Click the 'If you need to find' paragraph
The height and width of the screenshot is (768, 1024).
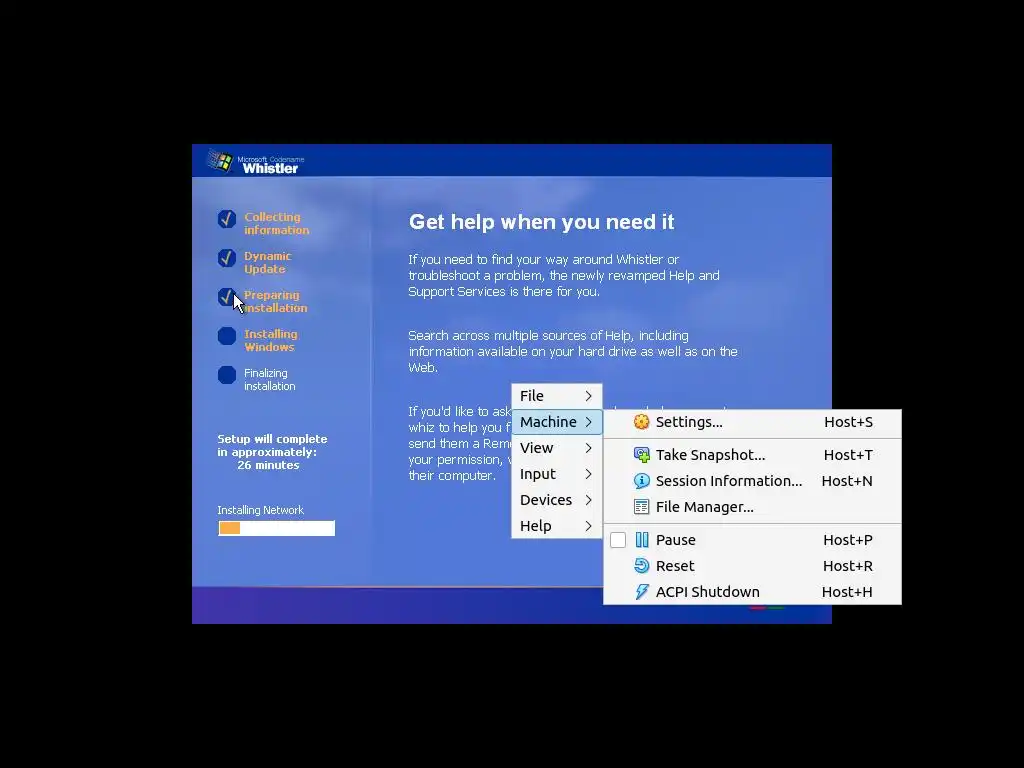pos(564,276)
